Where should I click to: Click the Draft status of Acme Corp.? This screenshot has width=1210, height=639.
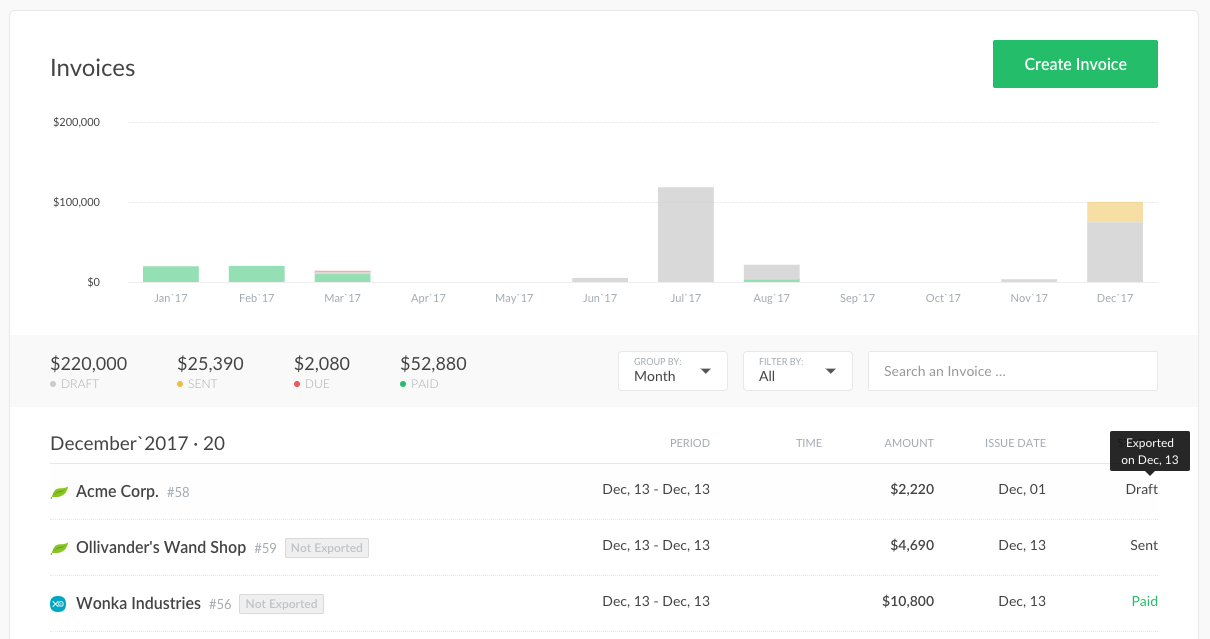pos(1141,489)
